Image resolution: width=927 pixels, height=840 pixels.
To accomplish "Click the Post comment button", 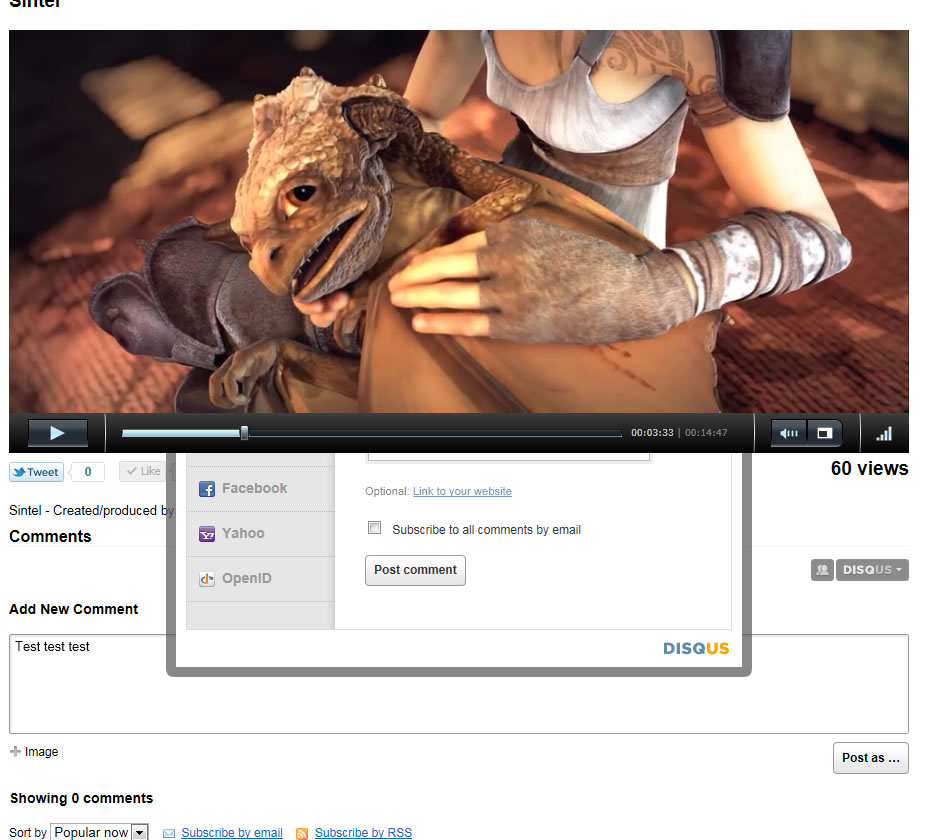I will (415, 570).
